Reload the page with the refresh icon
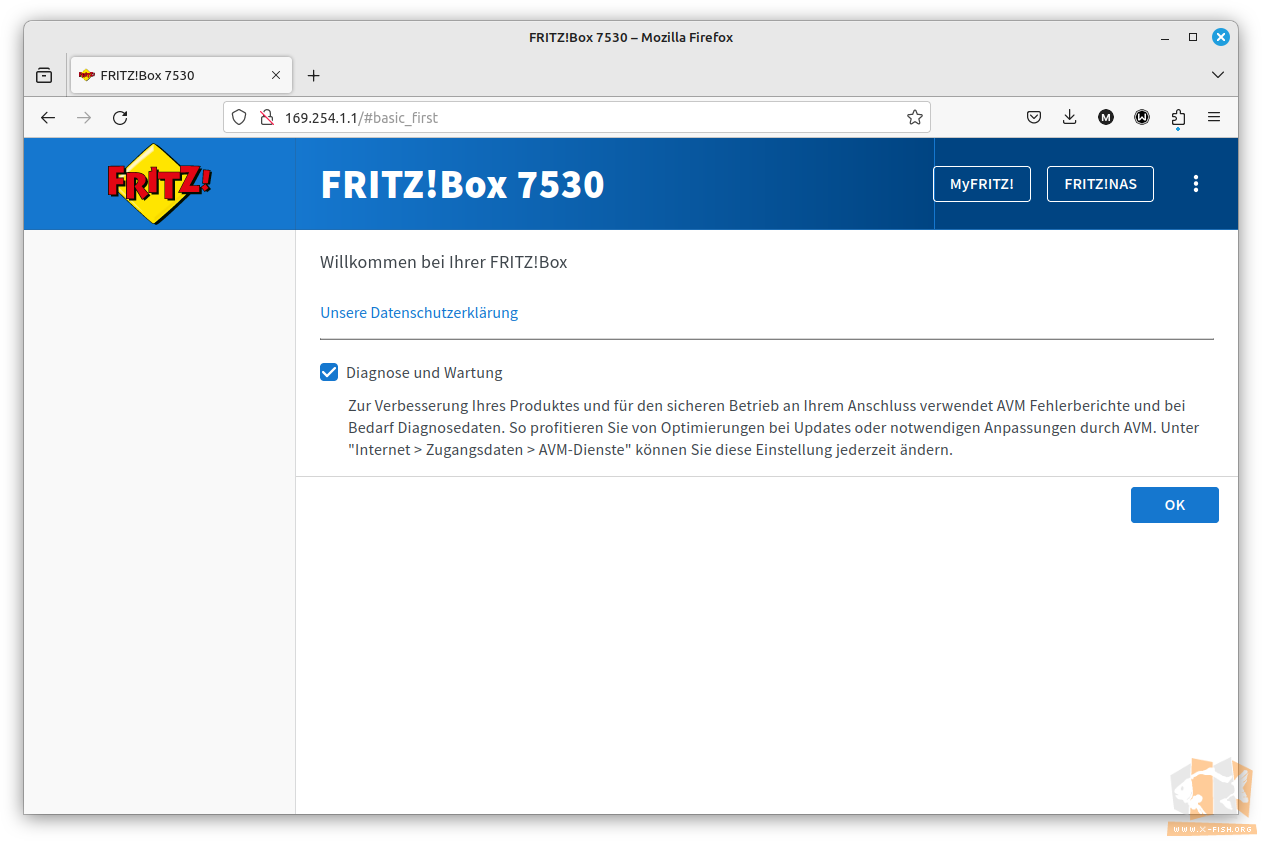The image size is (1262, 841). 120,117
